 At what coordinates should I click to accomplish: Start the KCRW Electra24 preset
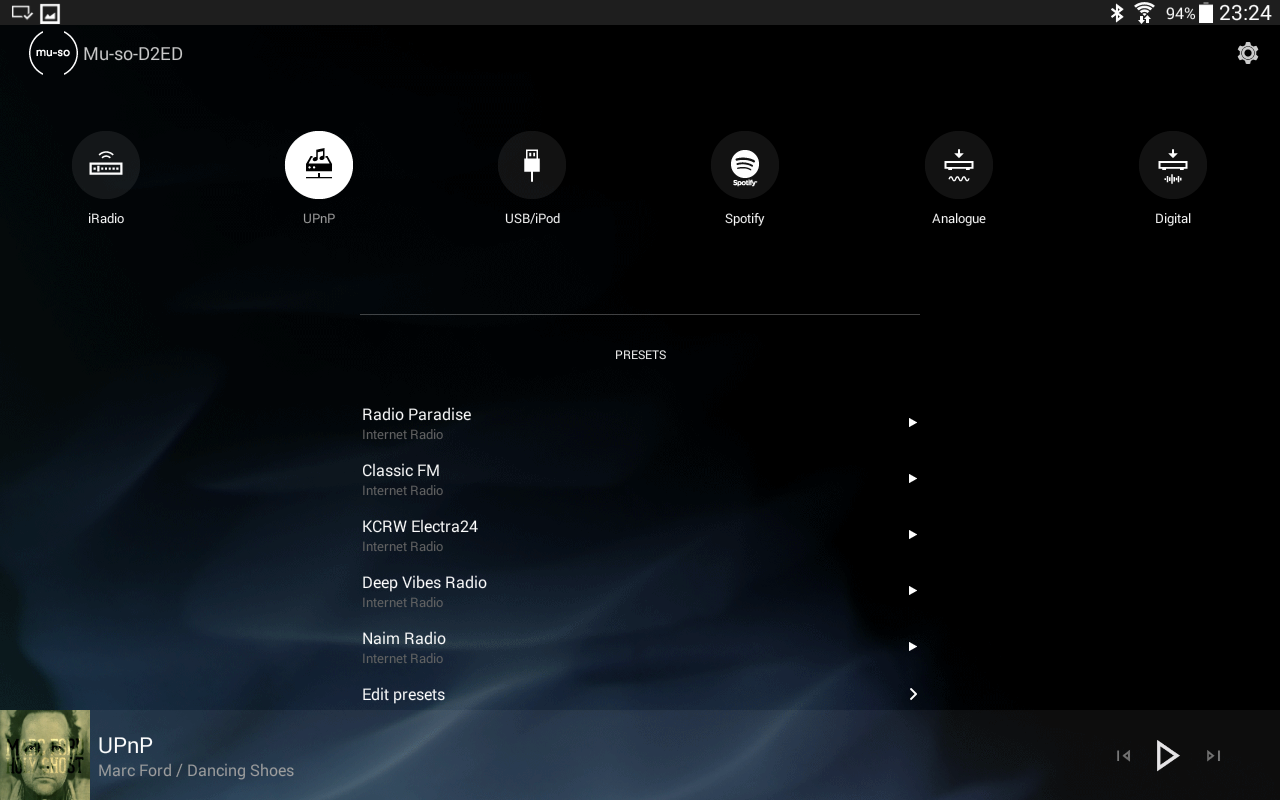pyautogui.click(x=912, y=534)
